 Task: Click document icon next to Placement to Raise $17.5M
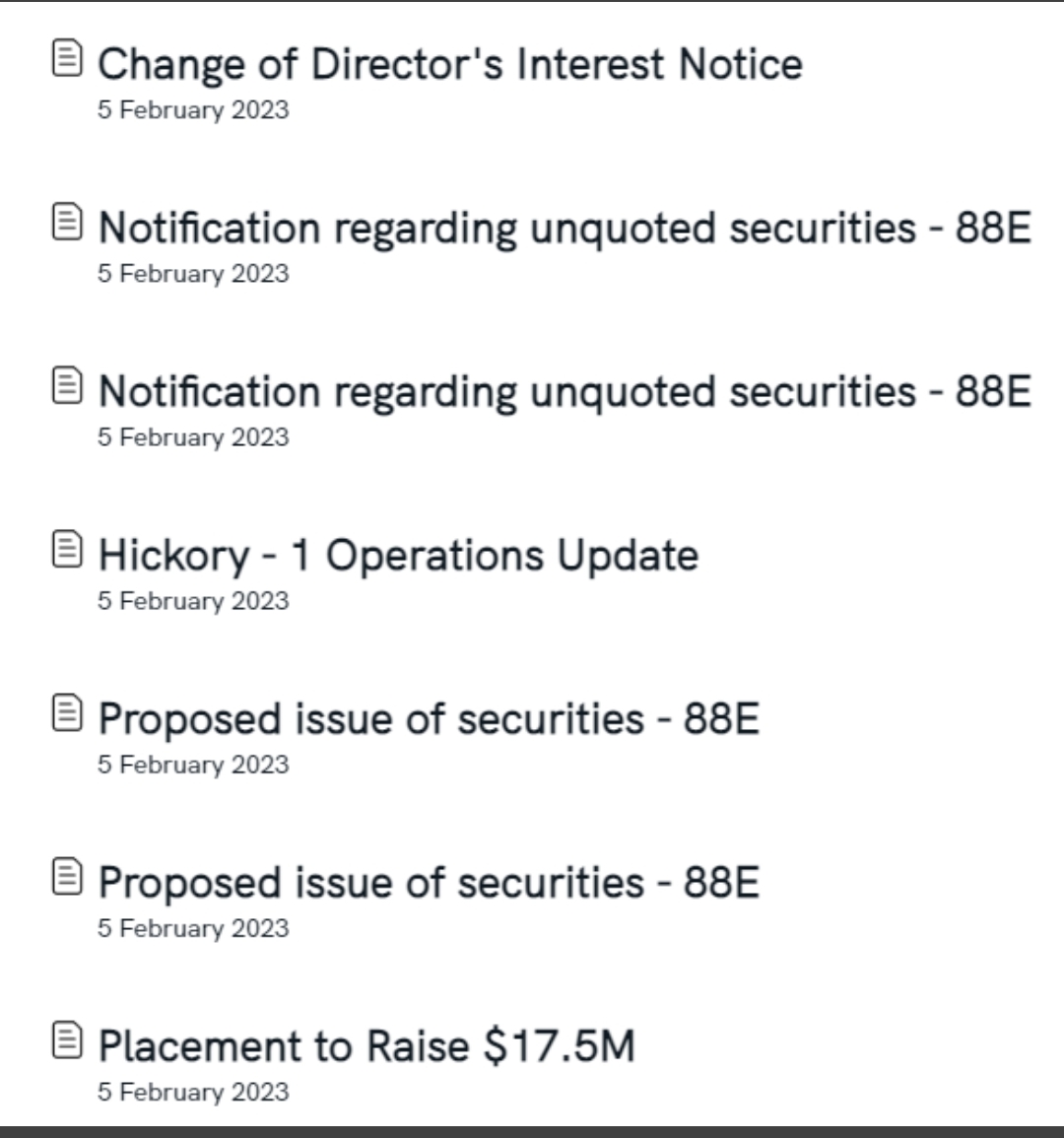pyautogui.click(x=65, y=1040)
